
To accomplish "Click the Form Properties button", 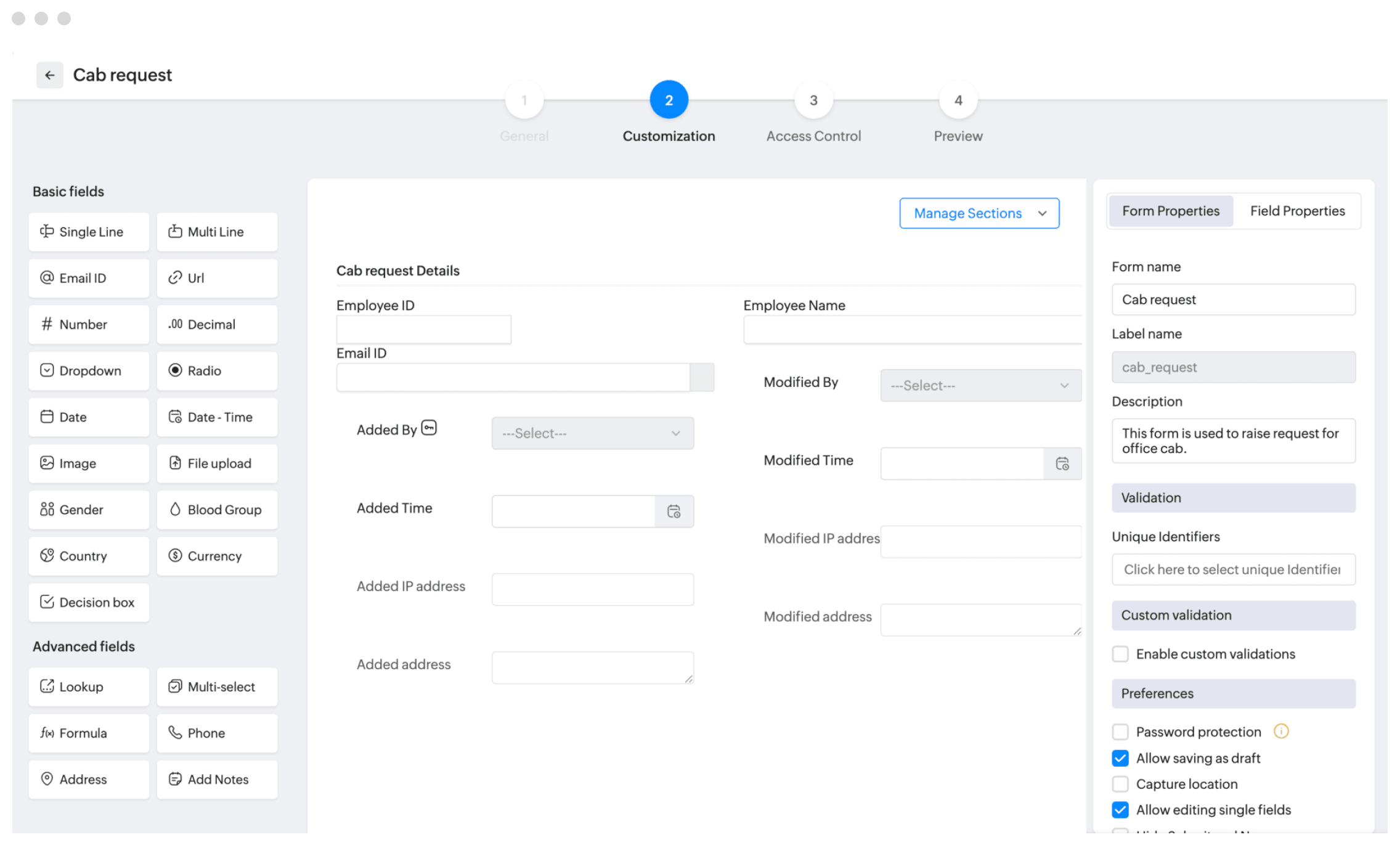I will pos(1171,211).
